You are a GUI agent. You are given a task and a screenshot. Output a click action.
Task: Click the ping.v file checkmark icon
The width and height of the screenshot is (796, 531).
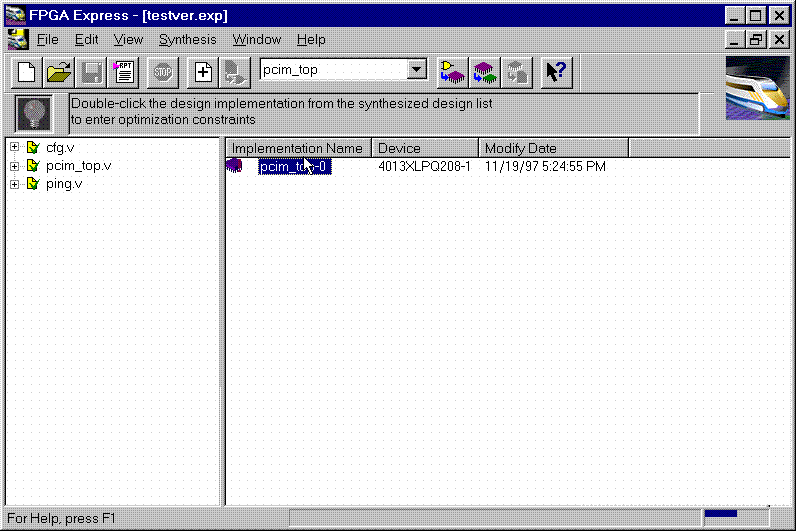tap(33, 184)
